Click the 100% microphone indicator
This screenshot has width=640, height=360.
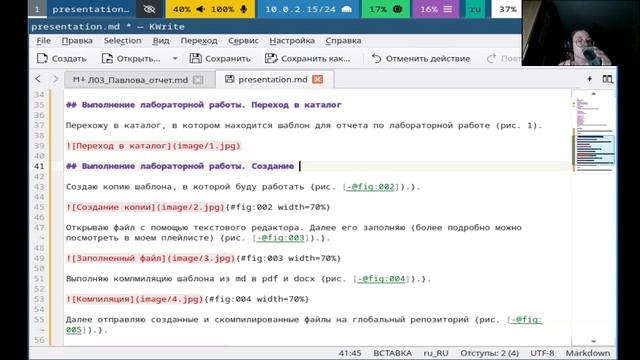[229, 9]
